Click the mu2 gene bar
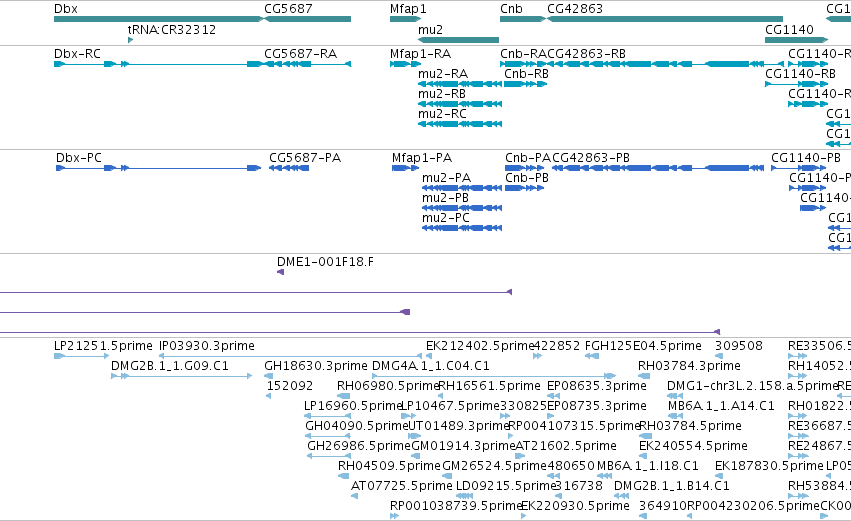This screenshot has width=851, height=521. tap(458, 40)
